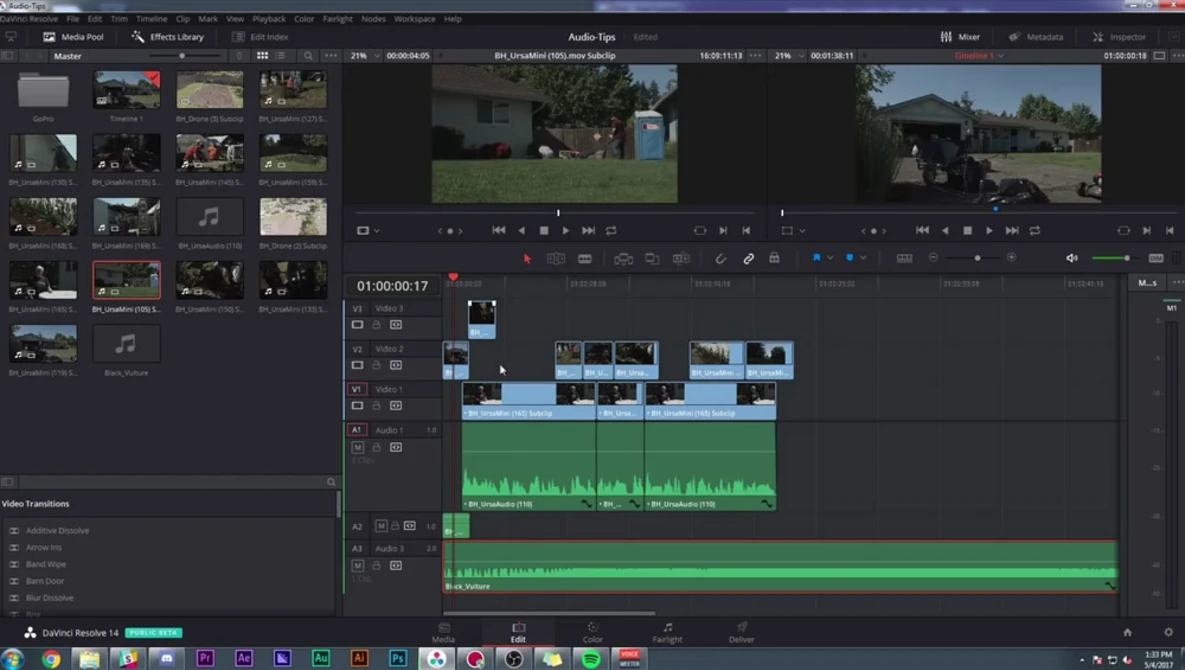Open the File menu
1185x670 pixels.
pyautogui.click(x=73, y=18)
